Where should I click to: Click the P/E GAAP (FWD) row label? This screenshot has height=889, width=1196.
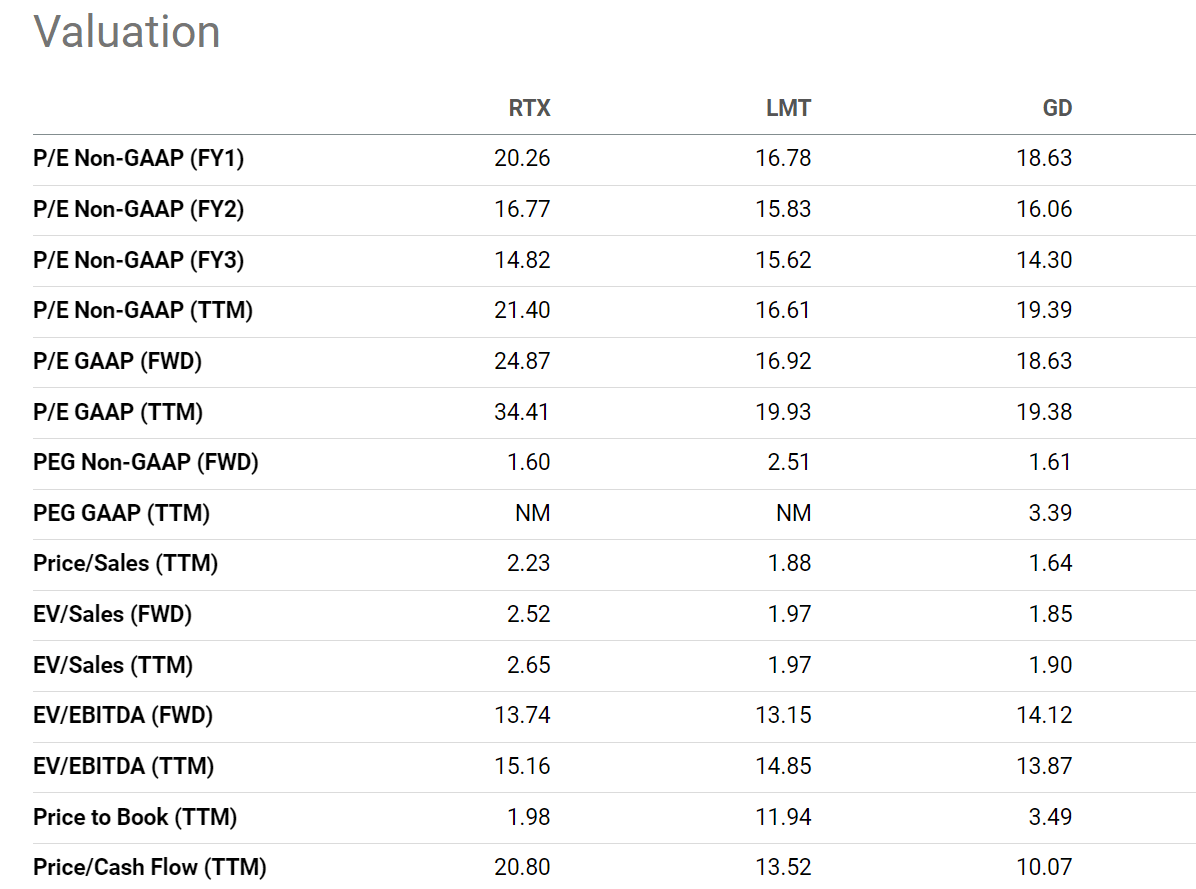coord(117,361)
